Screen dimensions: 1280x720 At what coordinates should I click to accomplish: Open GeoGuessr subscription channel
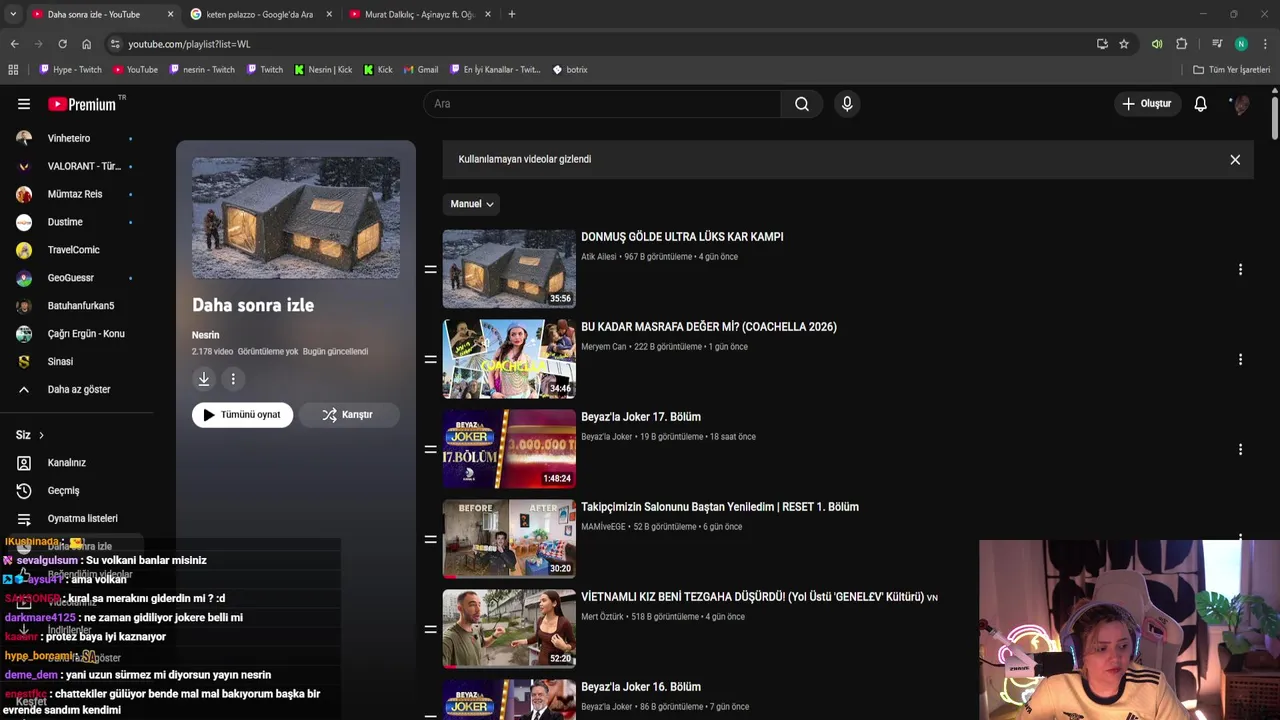click(x=70, y=278)
